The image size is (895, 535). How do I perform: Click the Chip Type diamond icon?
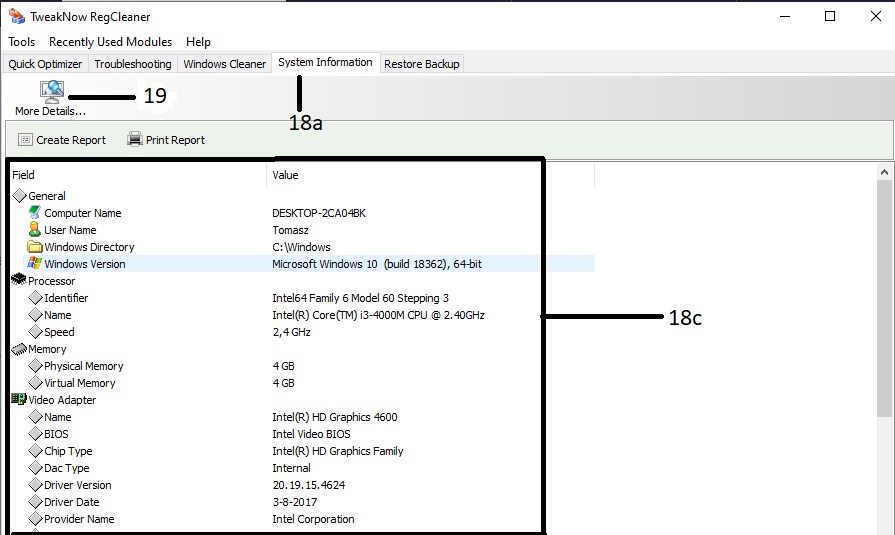[x=35, y=450]
